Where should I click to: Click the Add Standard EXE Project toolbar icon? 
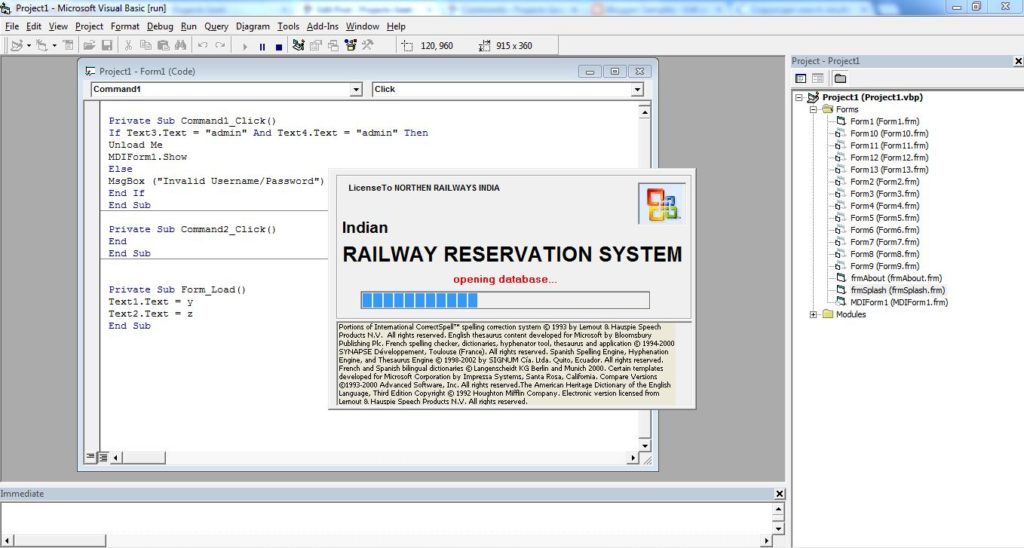pos(16,46)
